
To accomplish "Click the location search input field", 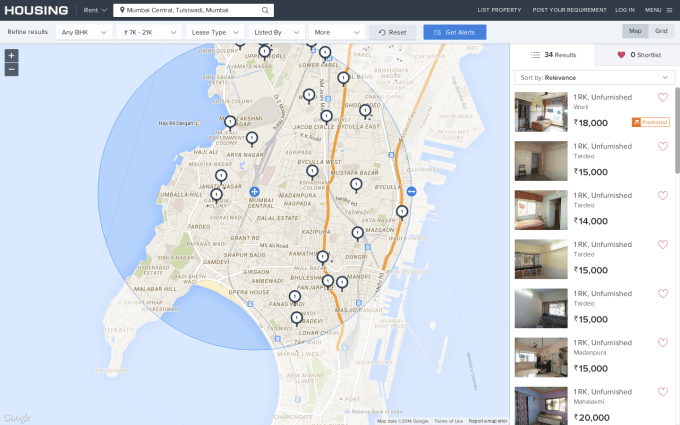I will (x=193, y=10).
